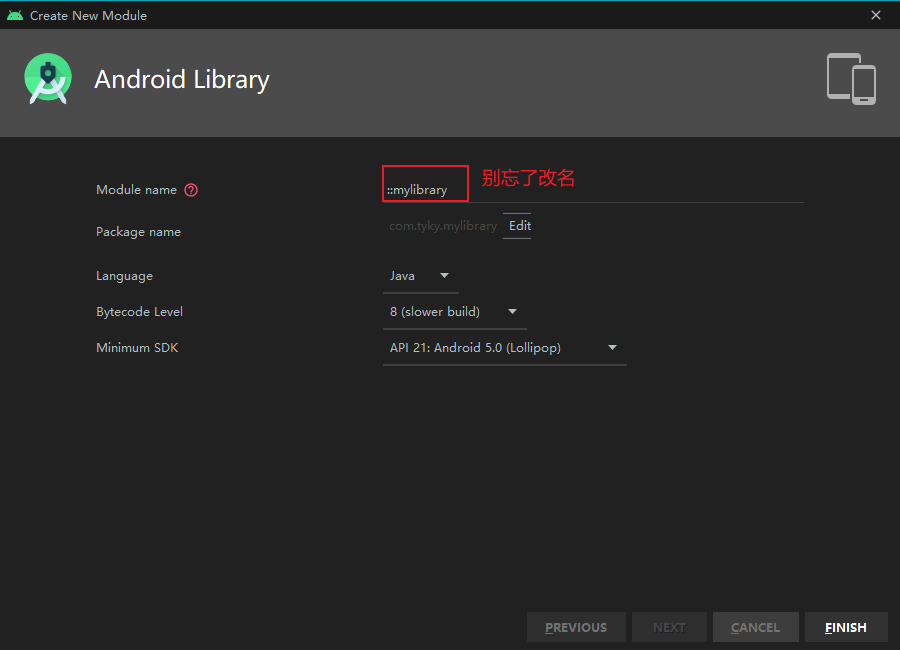The image size is (900, 650).
Task: Click the Cancel button
Action: [x=755, y=627]
